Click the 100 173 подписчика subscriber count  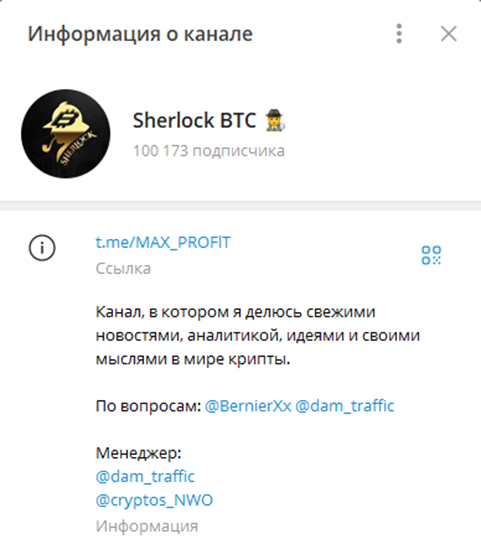tap(209, 151)
